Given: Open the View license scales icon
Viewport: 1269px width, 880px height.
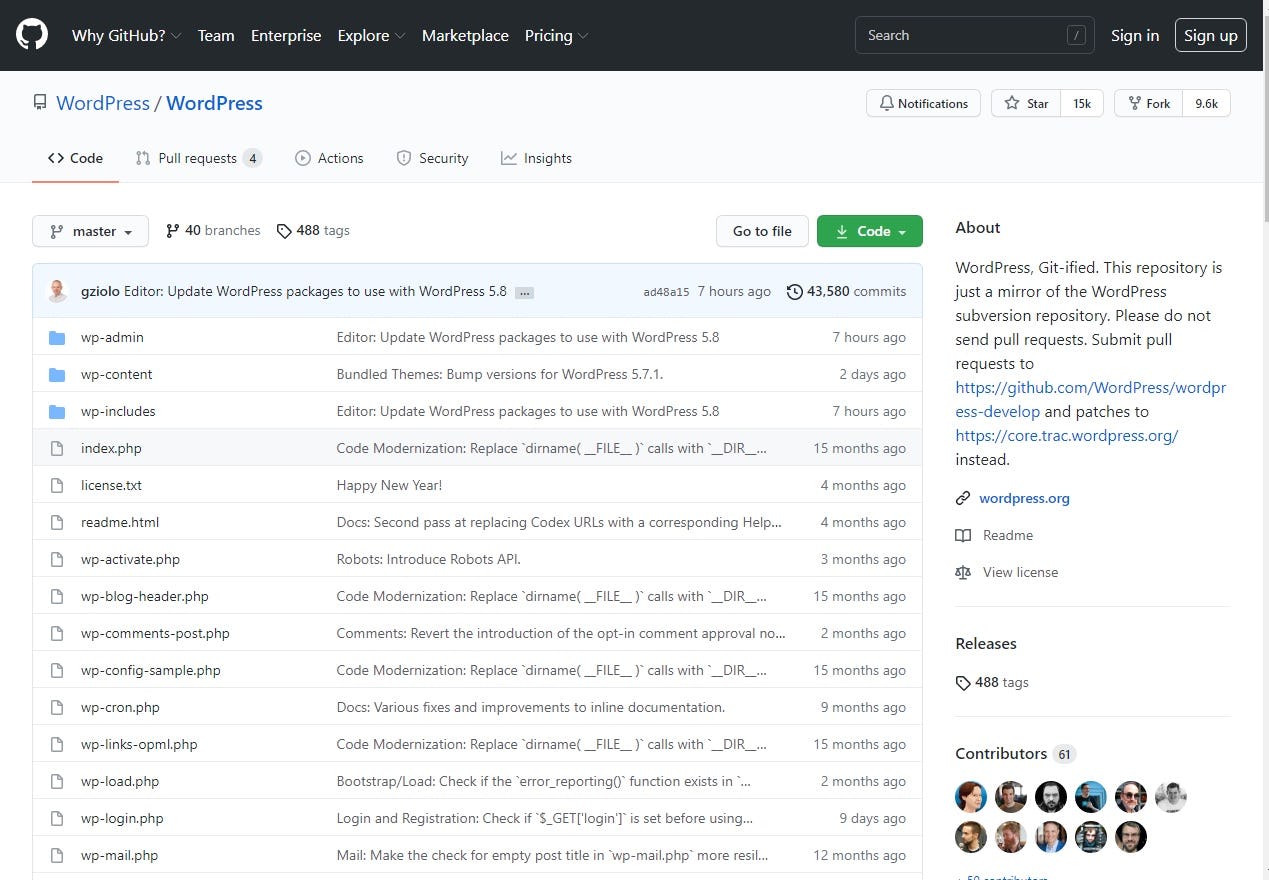Looking at the screenshot, I should click(x=962, y=572).
